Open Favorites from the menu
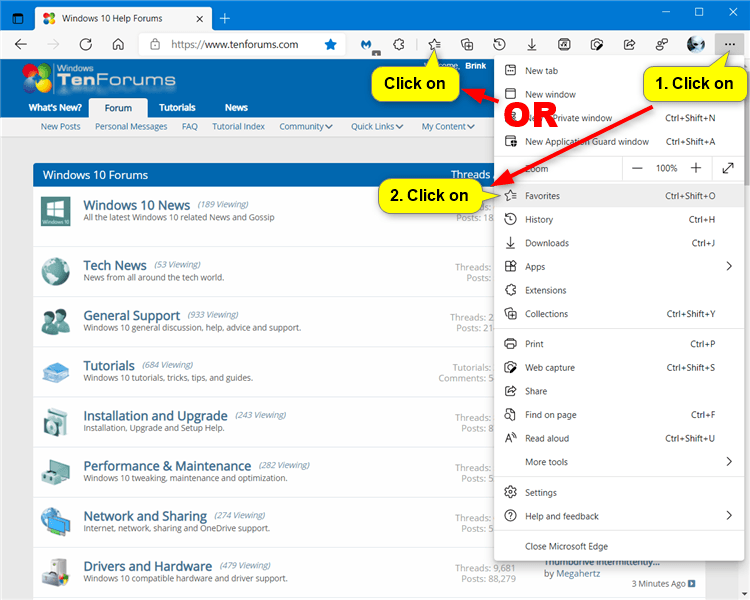Screen dimensions: 750x600 pos(619,196)
